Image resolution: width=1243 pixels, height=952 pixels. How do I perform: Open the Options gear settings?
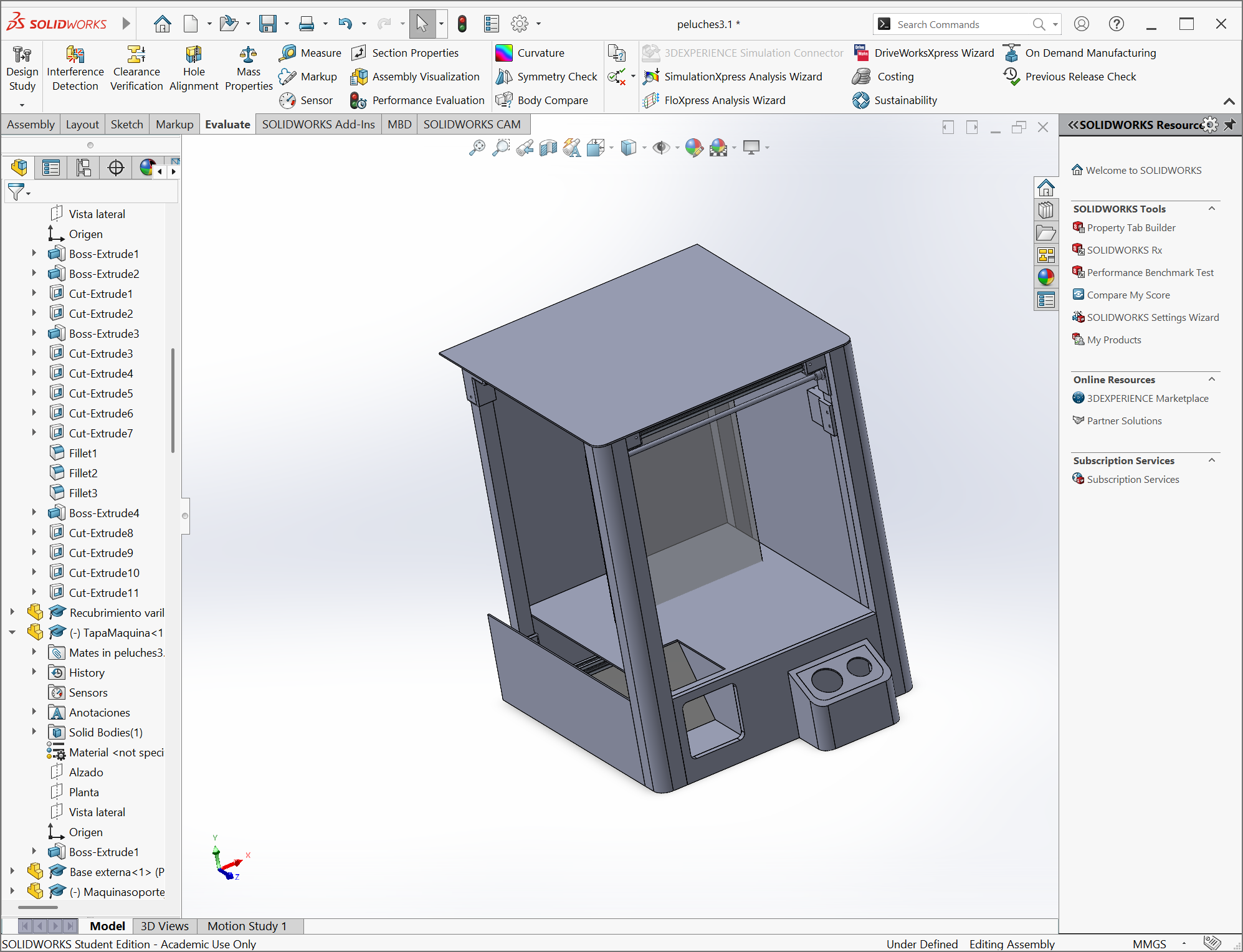click(520, 24)
